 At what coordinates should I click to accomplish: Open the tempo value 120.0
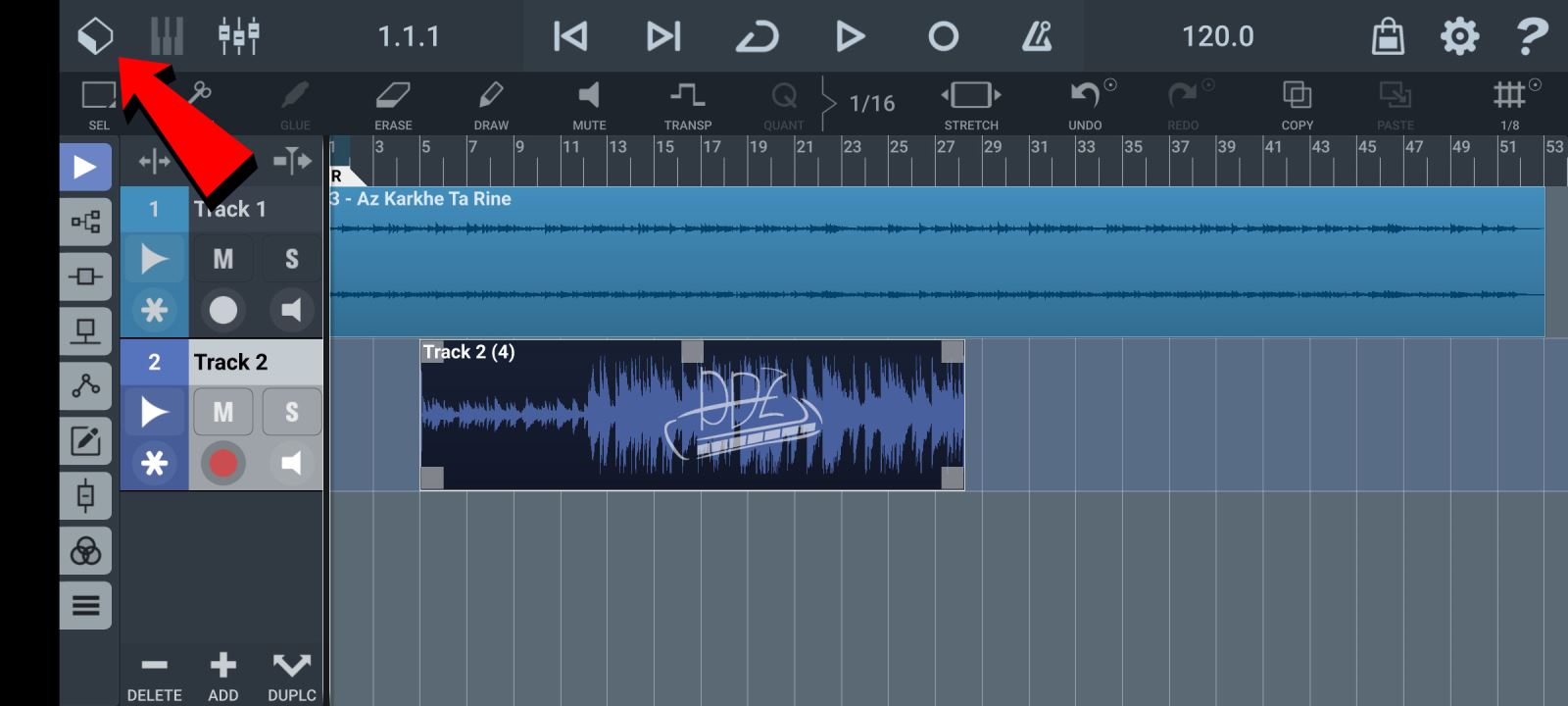click(x=1217, y=36)
